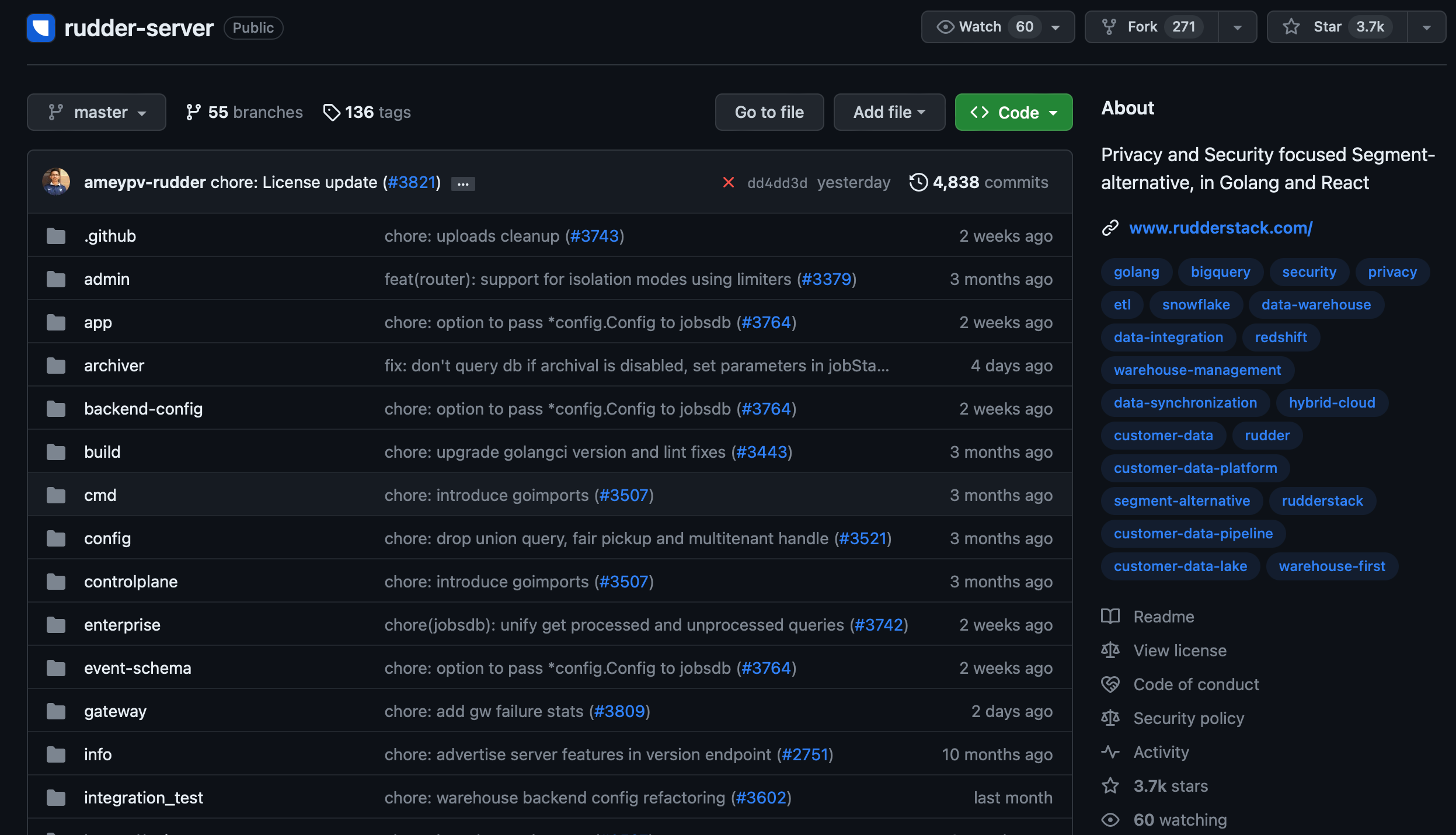Click the Readme book icon
This screenshot has width=1456, height=835.
1110,617
